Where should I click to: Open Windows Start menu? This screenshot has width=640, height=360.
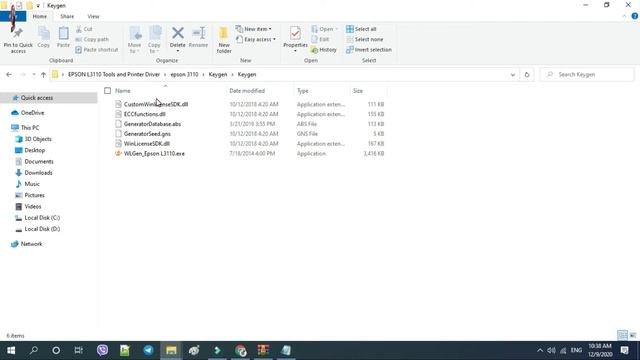click(11, 350)
